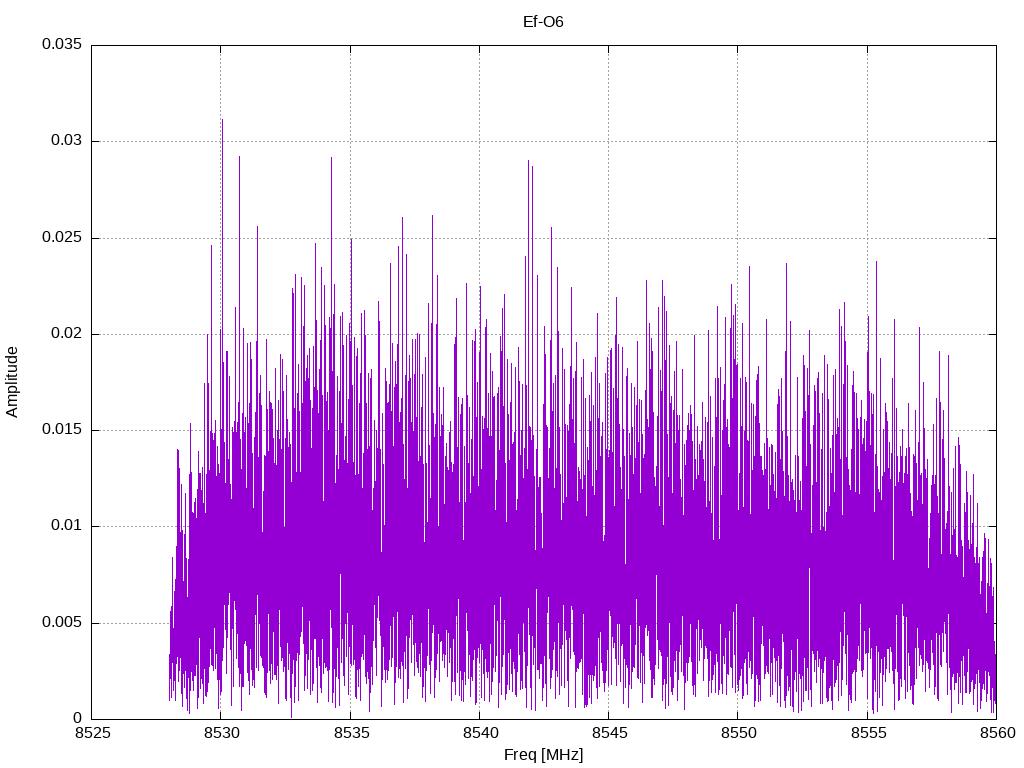This screenshot has height=768, width=1024.
Task: Click the y-axis label Amplitude
Action: (x=12, y=382)
